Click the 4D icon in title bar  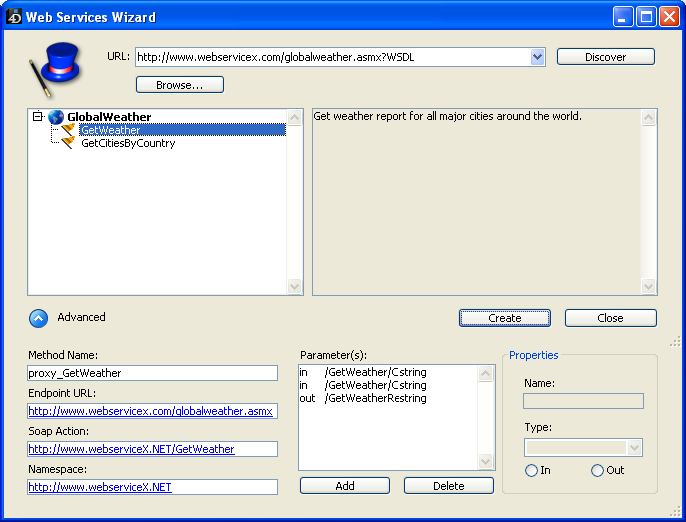pos(14,17)
